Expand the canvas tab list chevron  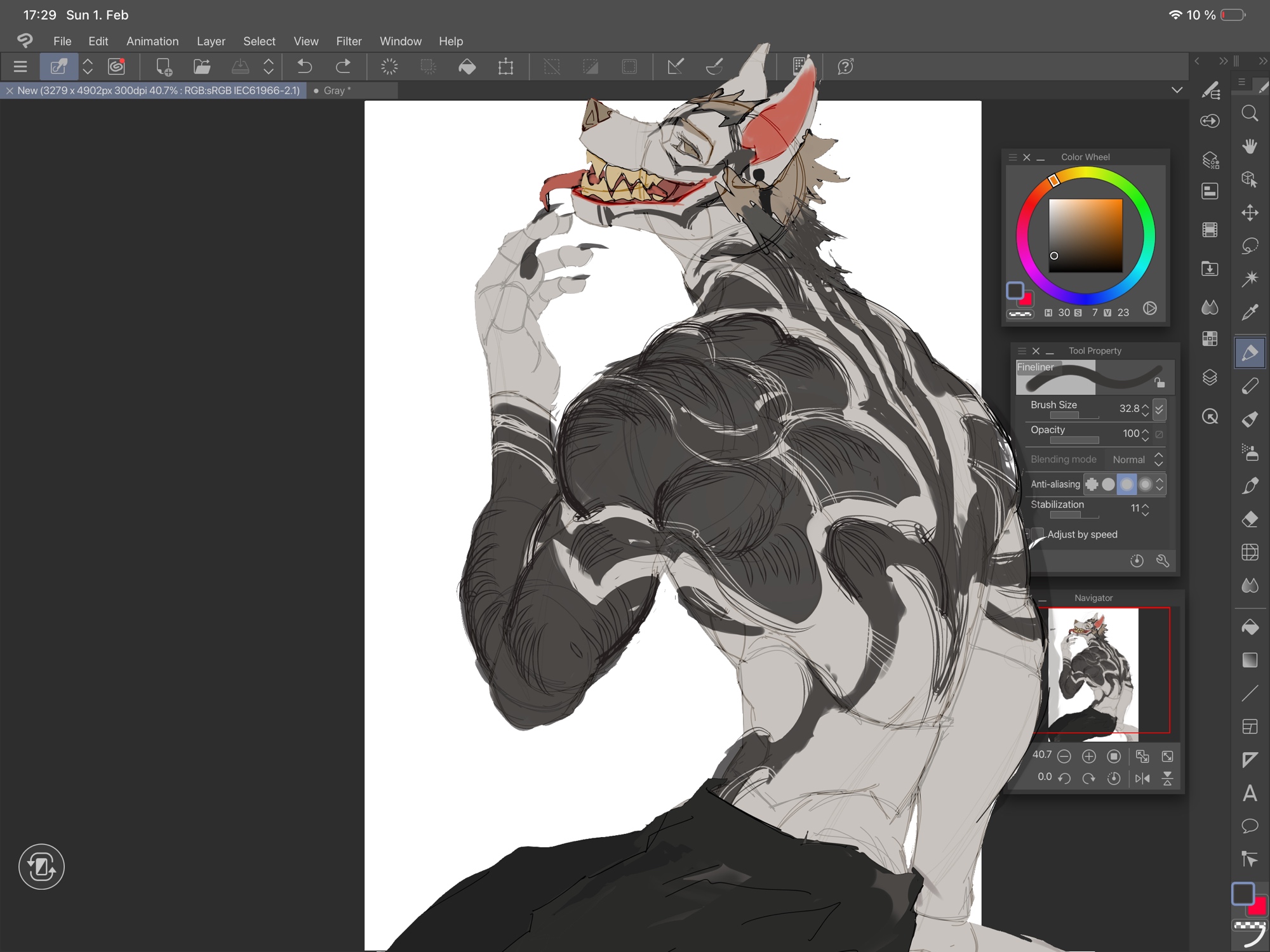click(1177, 90)
